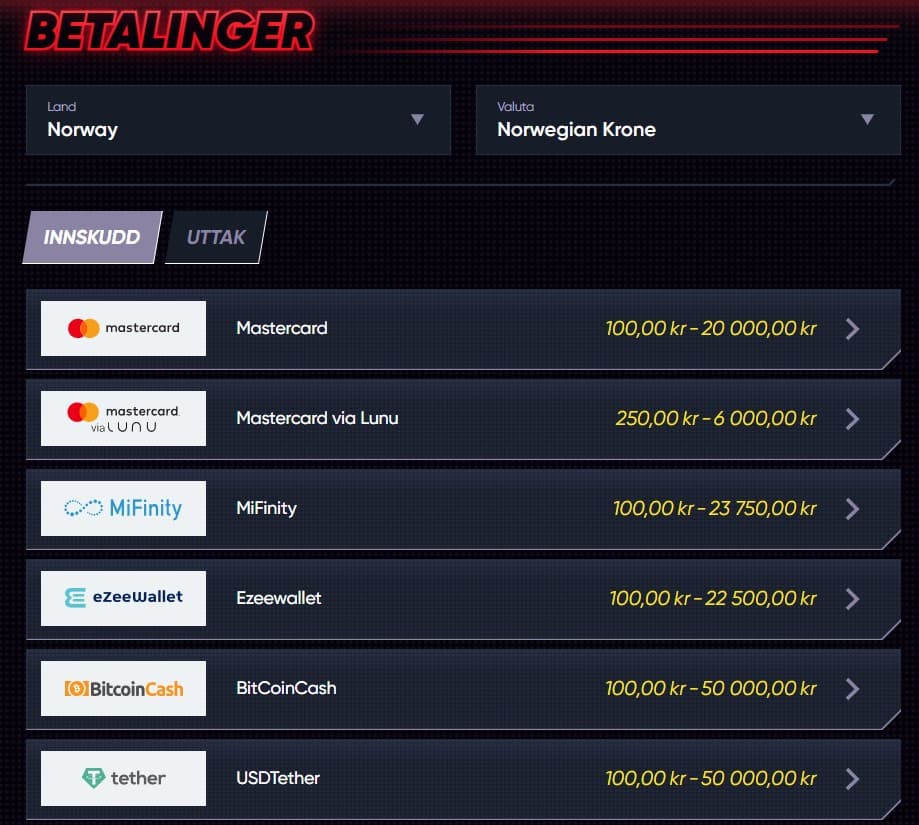The height and width of the screenshot is (825, 919).
Task: Select the BitCoinCash payment method label
Action: pos(286,688)
